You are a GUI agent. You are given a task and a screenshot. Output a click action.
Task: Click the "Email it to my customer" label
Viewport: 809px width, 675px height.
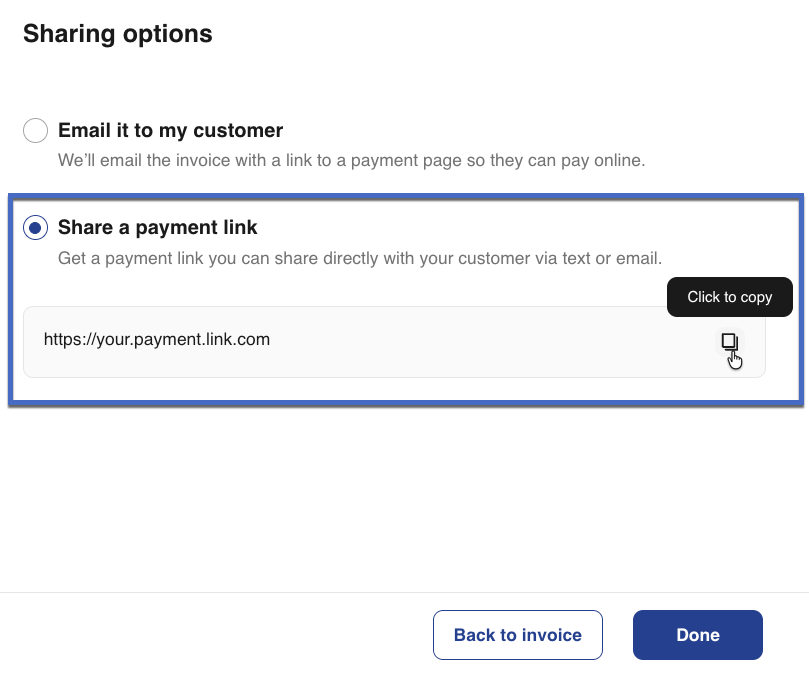pyautogui.click(x=170, y=131)
